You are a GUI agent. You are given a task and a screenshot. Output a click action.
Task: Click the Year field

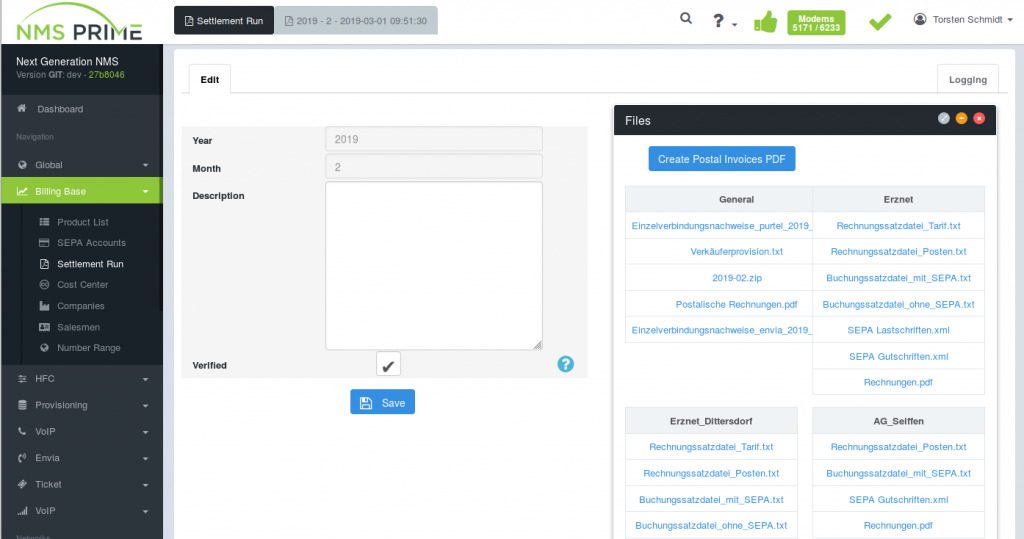point(434,139)
